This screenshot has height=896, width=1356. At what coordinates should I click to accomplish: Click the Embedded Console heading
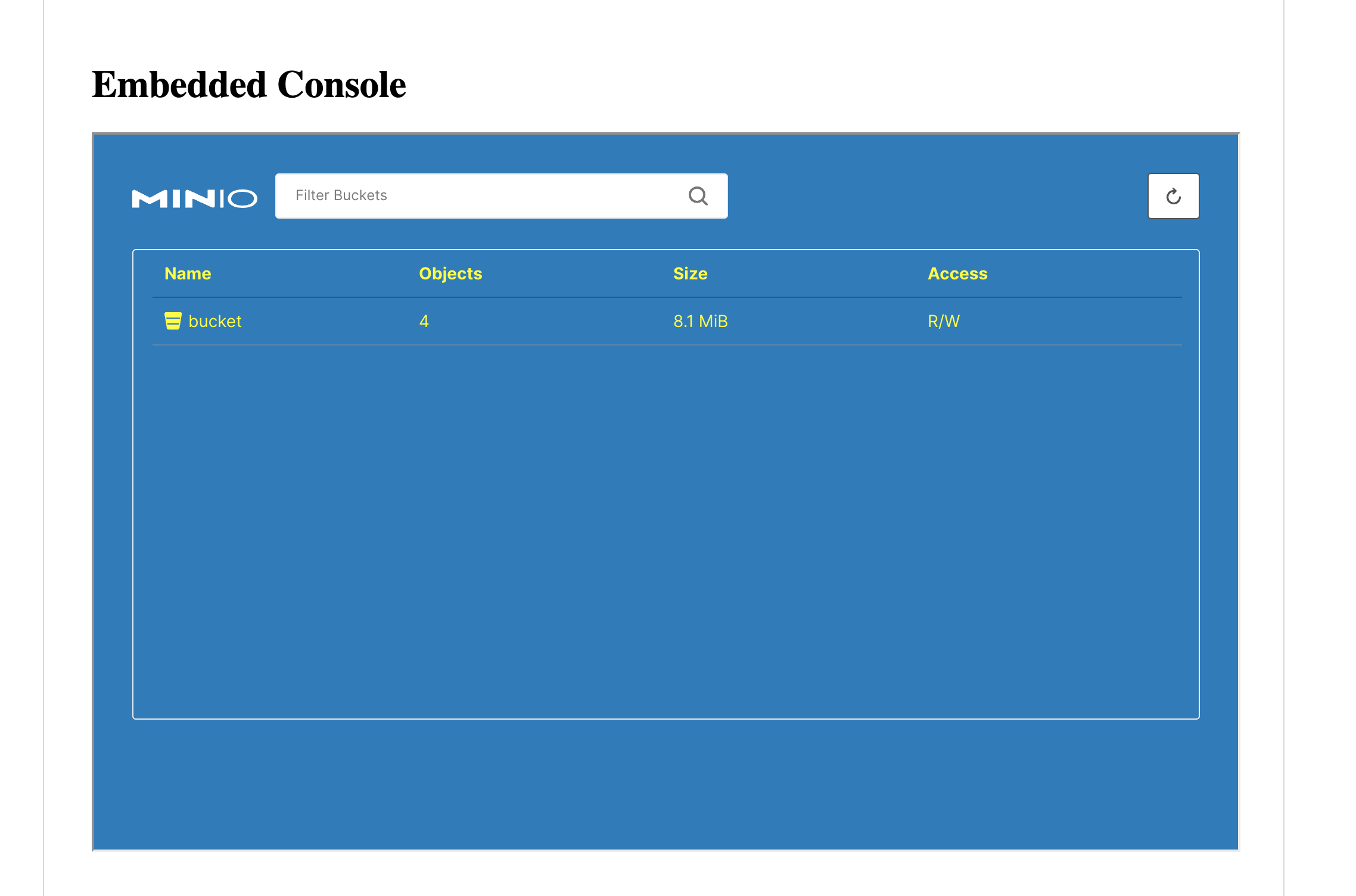(249, 84)
